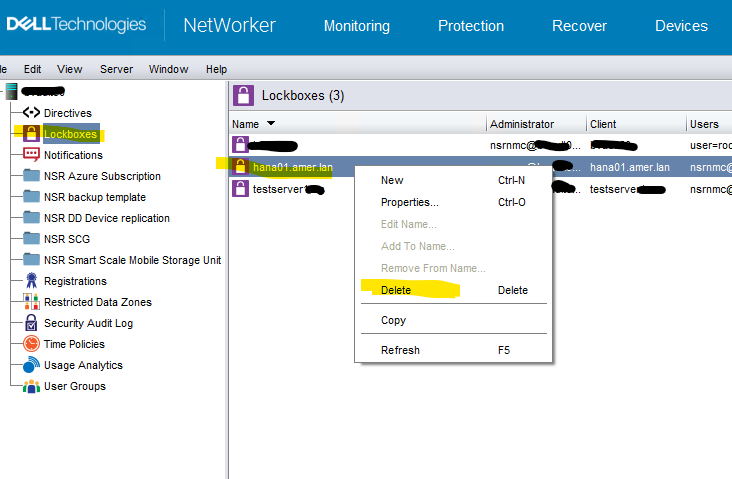This screenshot has height=479, width=732.
Task: Switch to the Devices tab
Action: tap(681, 26)
